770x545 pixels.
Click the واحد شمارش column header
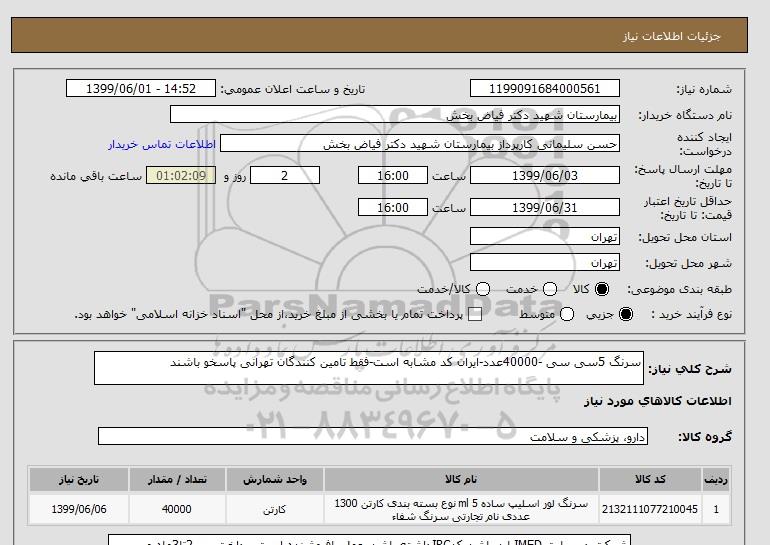coord(275,480)
